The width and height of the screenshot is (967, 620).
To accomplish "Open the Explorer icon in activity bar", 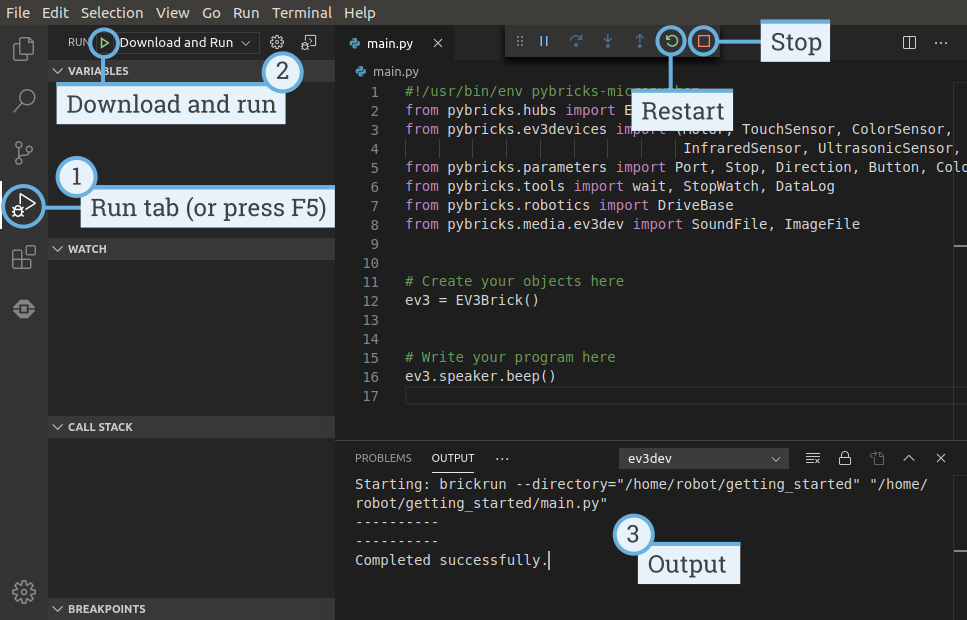I will tap(24, 48).
